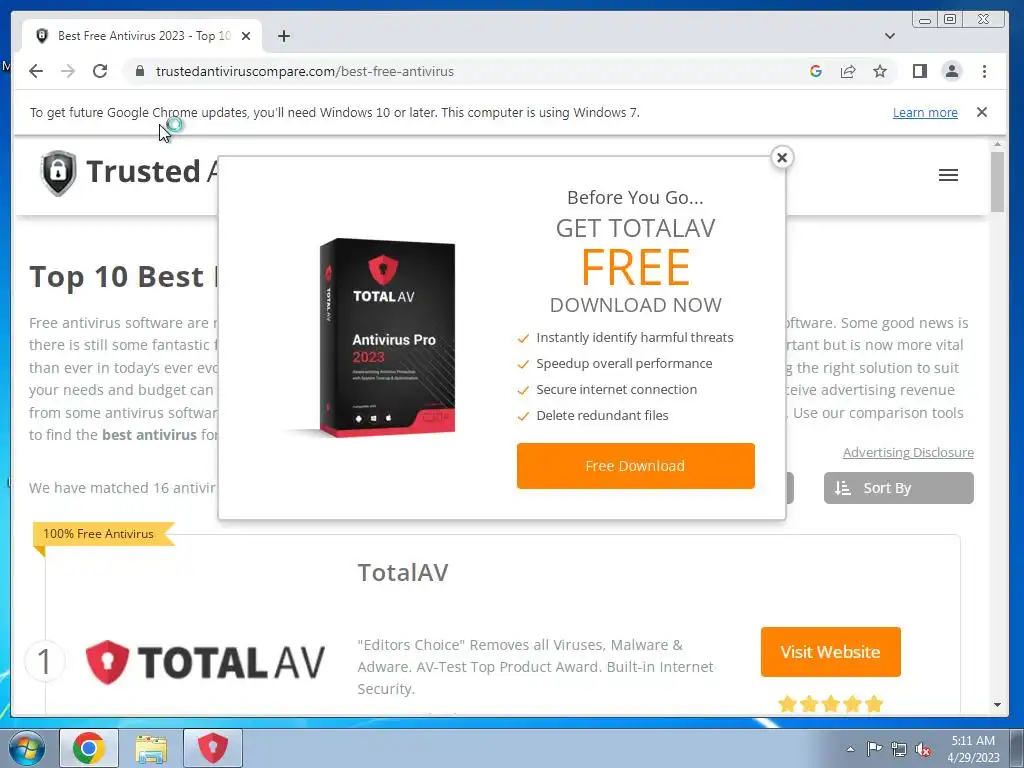1024x768 pixels.
Task: Open a new tab with plus button
Action: pos(283,36)
